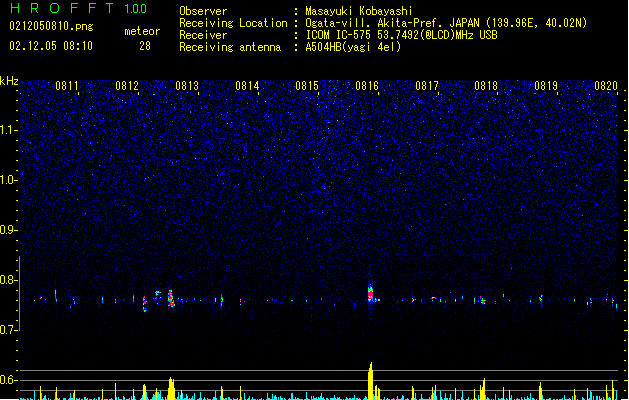Click the 0811 time axis marker
629x400 pixels.
67,86
